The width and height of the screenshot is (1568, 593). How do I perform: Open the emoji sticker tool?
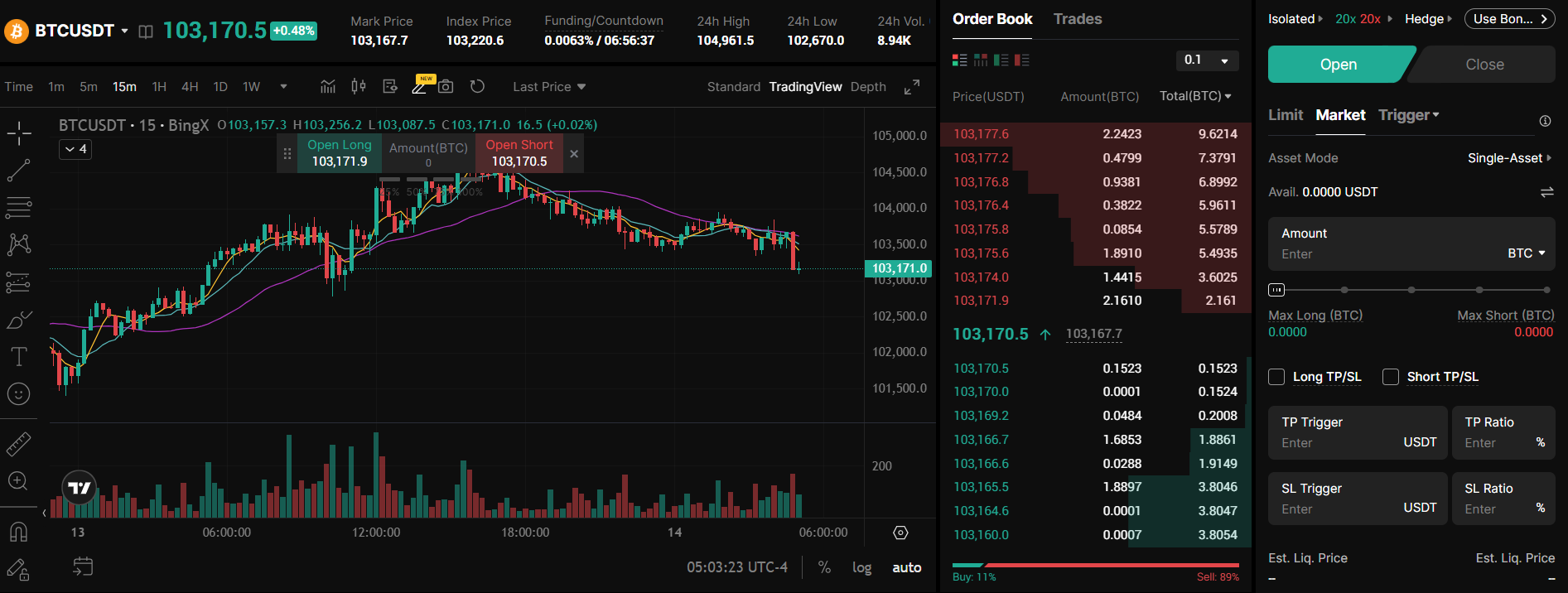point(18,394)
